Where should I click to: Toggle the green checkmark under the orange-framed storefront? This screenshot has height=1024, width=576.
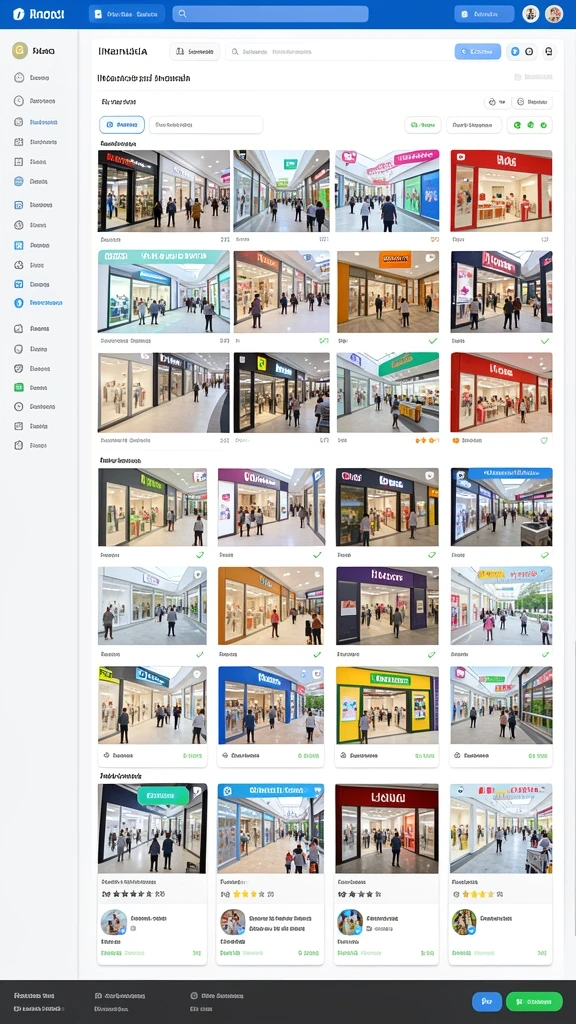tap(432, 341)
